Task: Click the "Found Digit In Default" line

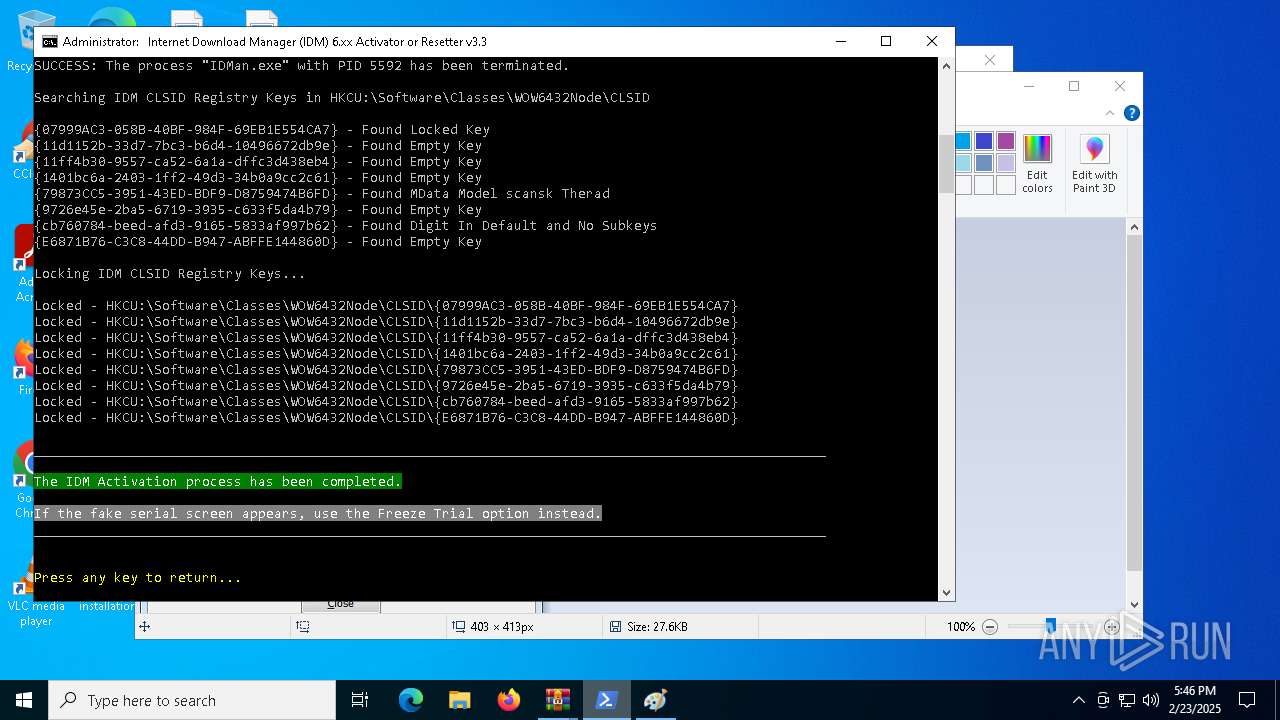Action: (346, 226)
